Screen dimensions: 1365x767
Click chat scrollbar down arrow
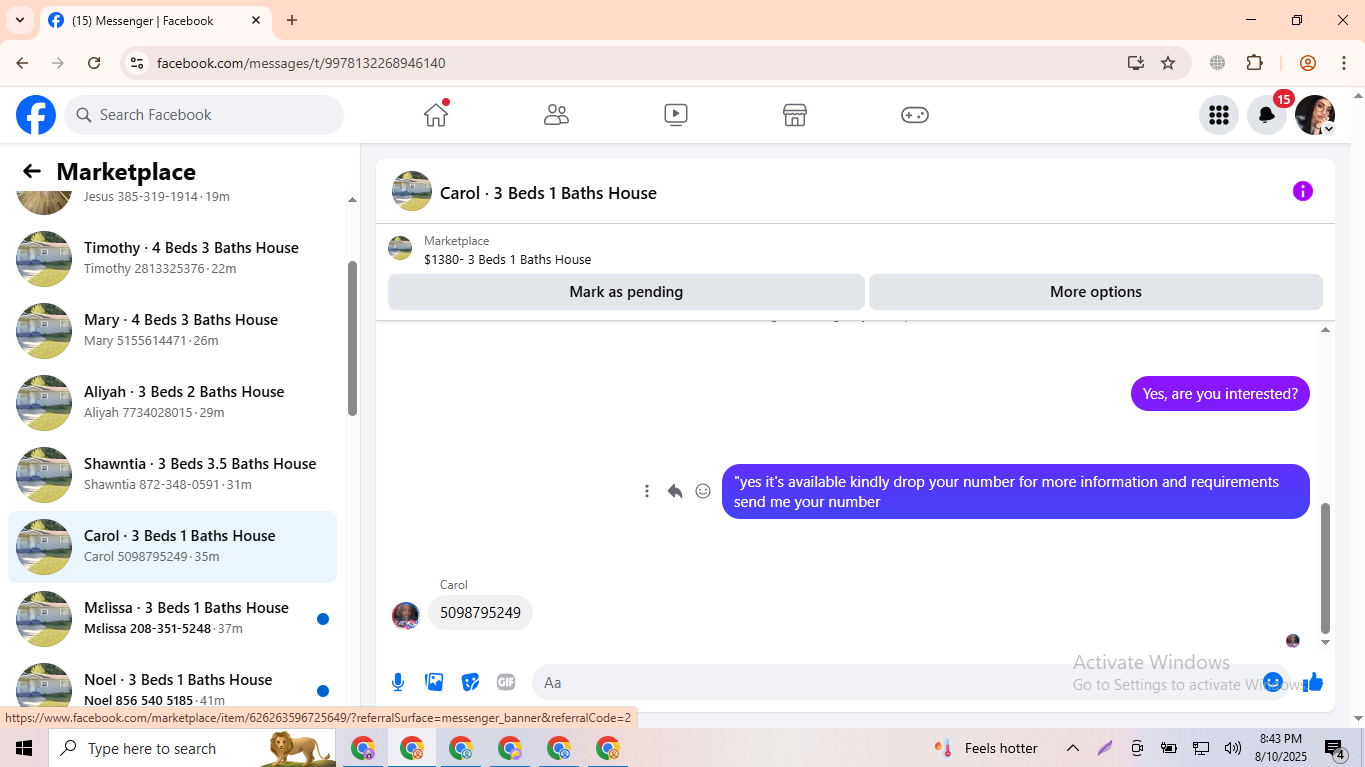click(1326, 642)
